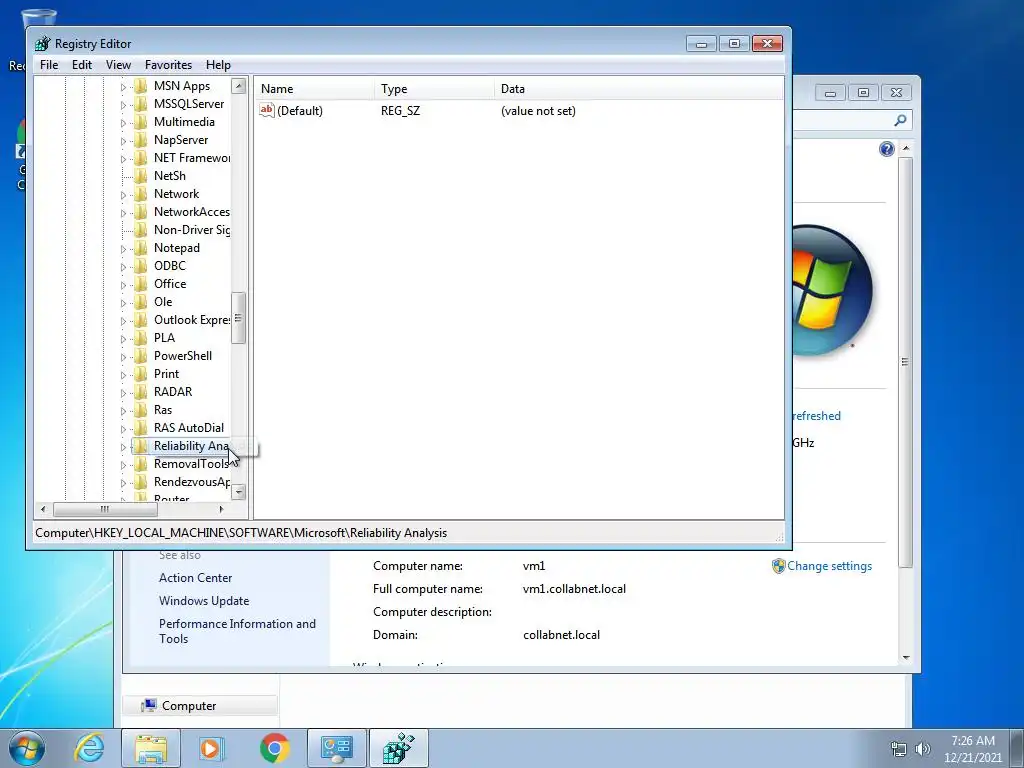This screenshot has width=1024, height=768.
Task: Open the Edit menu
Action: point(82,65)
